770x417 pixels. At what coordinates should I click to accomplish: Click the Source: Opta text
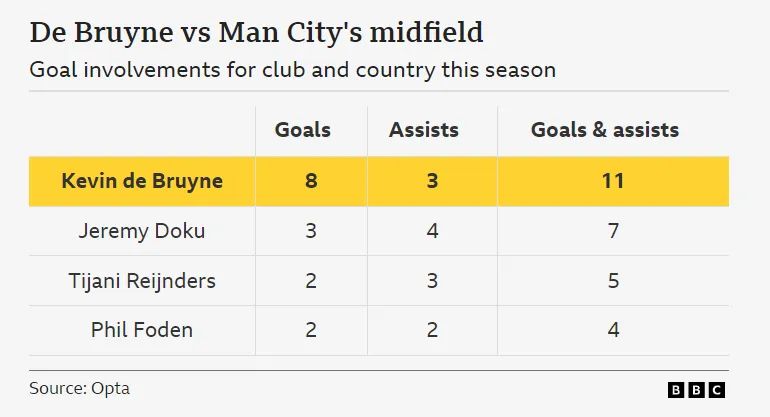80,388
